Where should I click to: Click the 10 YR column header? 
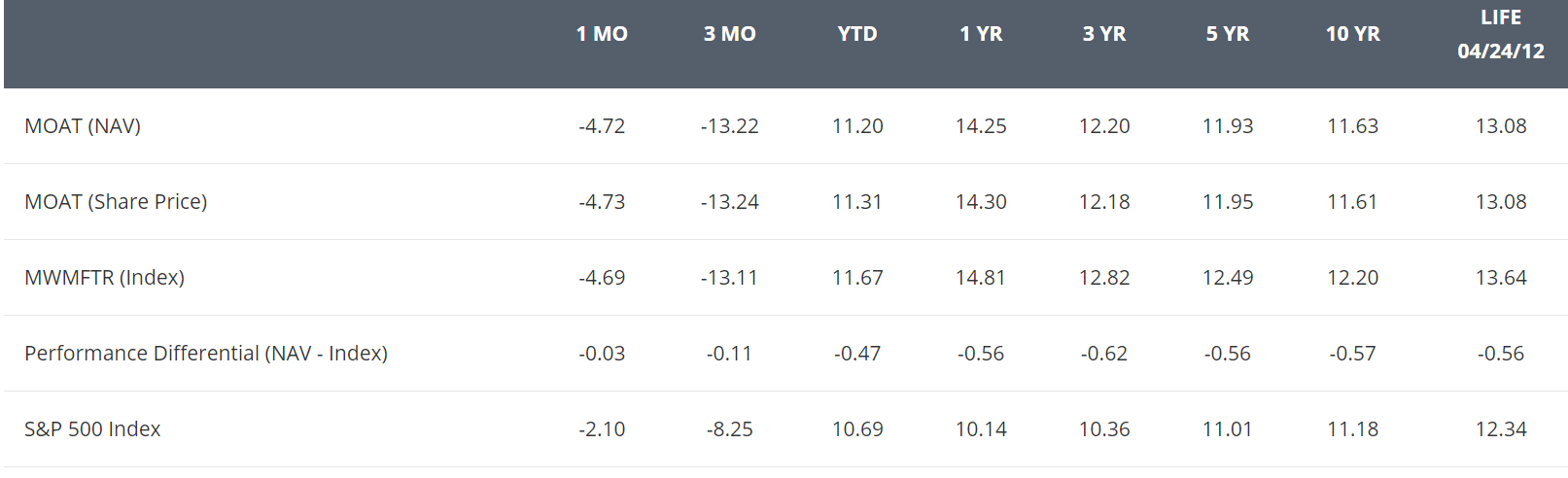pyautogui.click(x=1352, y=34)
